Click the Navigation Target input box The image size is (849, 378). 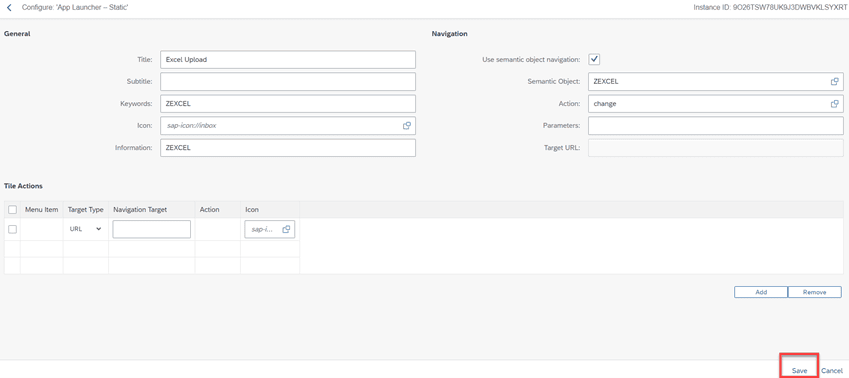click(x=152, y=229)
